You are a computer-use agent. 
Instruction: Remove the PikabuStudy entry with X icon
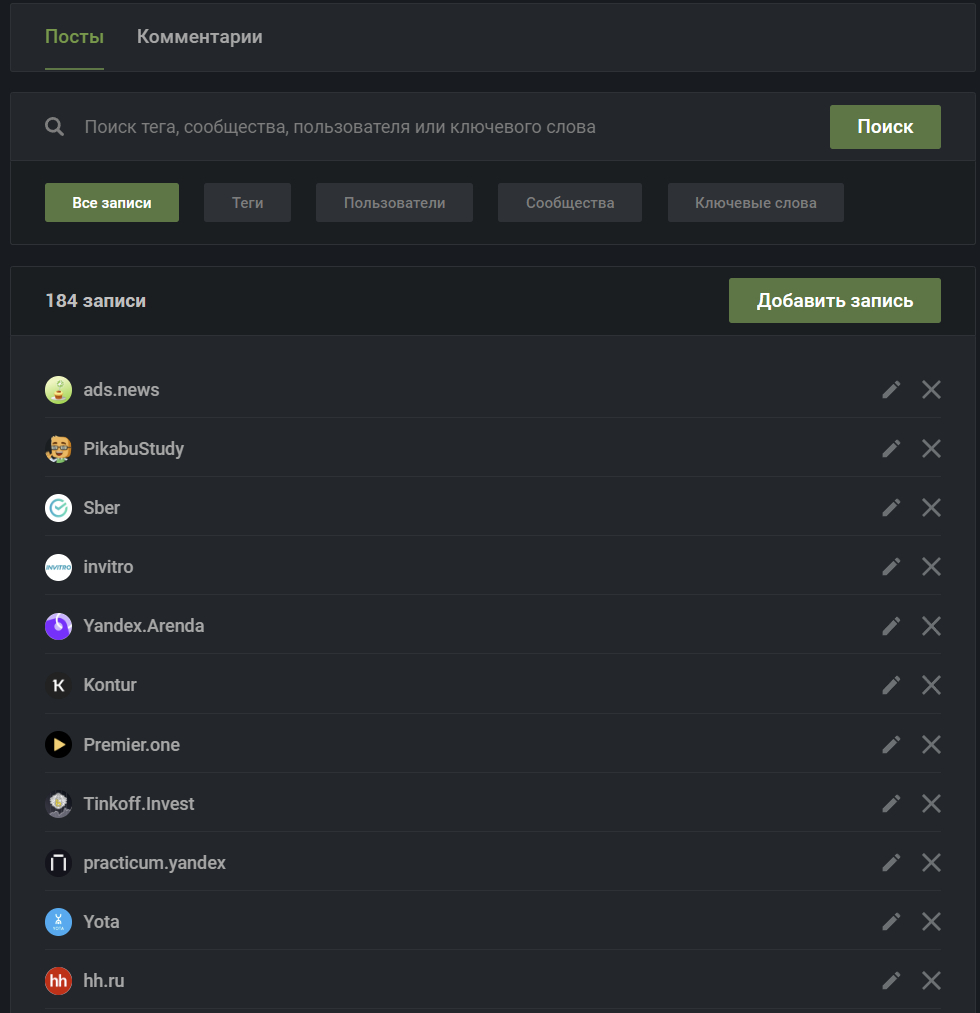931,449
